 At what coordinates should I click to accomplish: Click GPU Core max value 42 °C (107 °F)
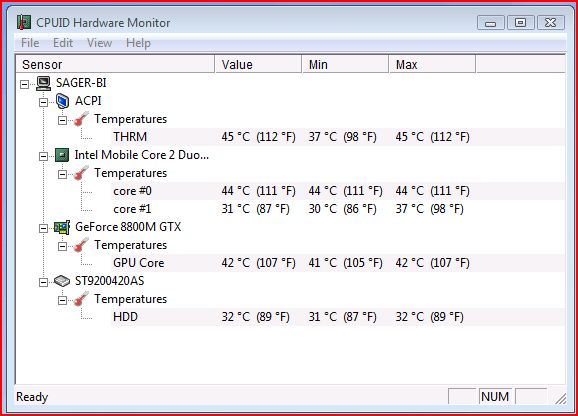[x=432, y=263]
